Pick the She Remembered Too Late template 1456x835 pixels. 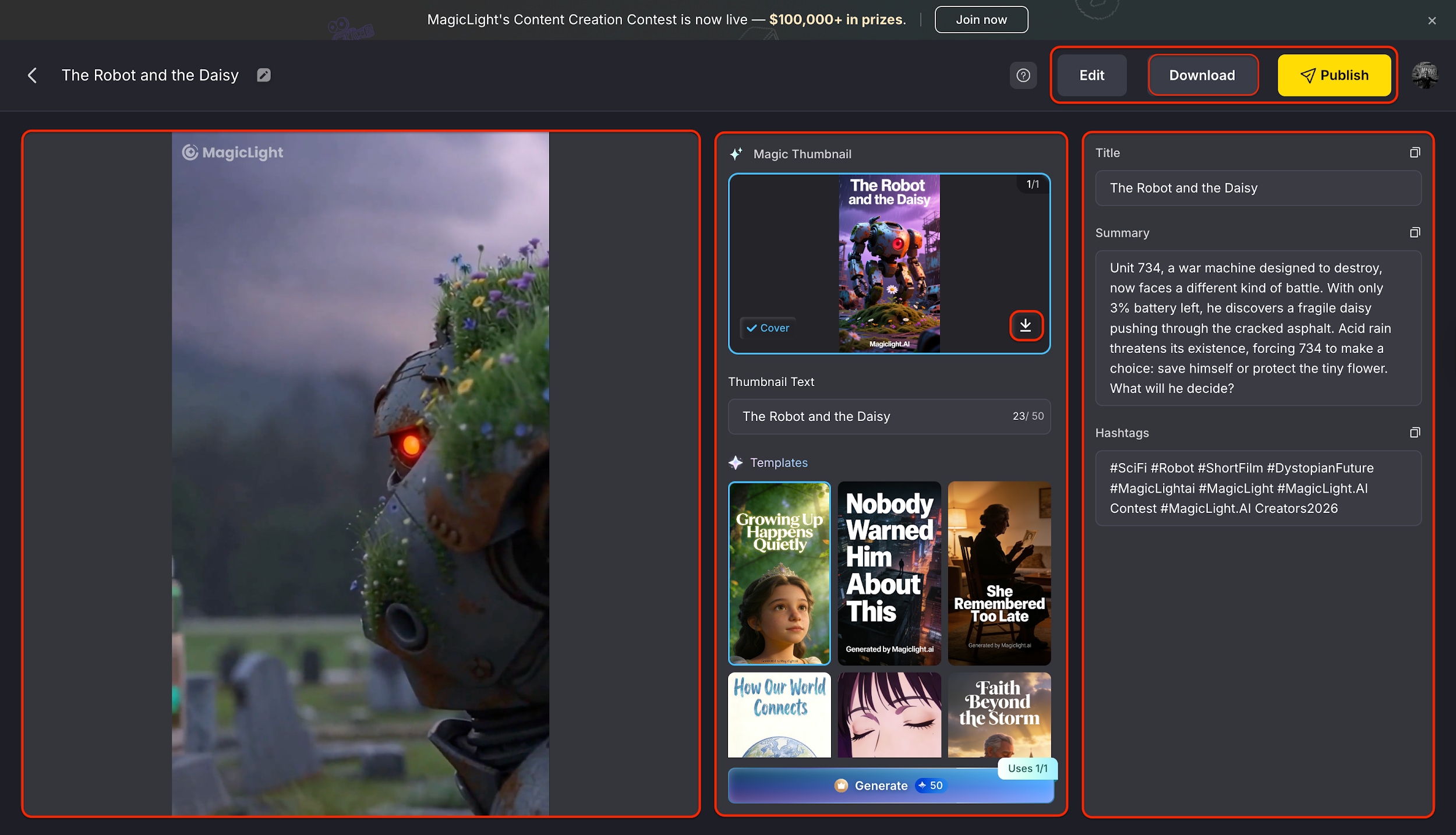pos(999,573)
